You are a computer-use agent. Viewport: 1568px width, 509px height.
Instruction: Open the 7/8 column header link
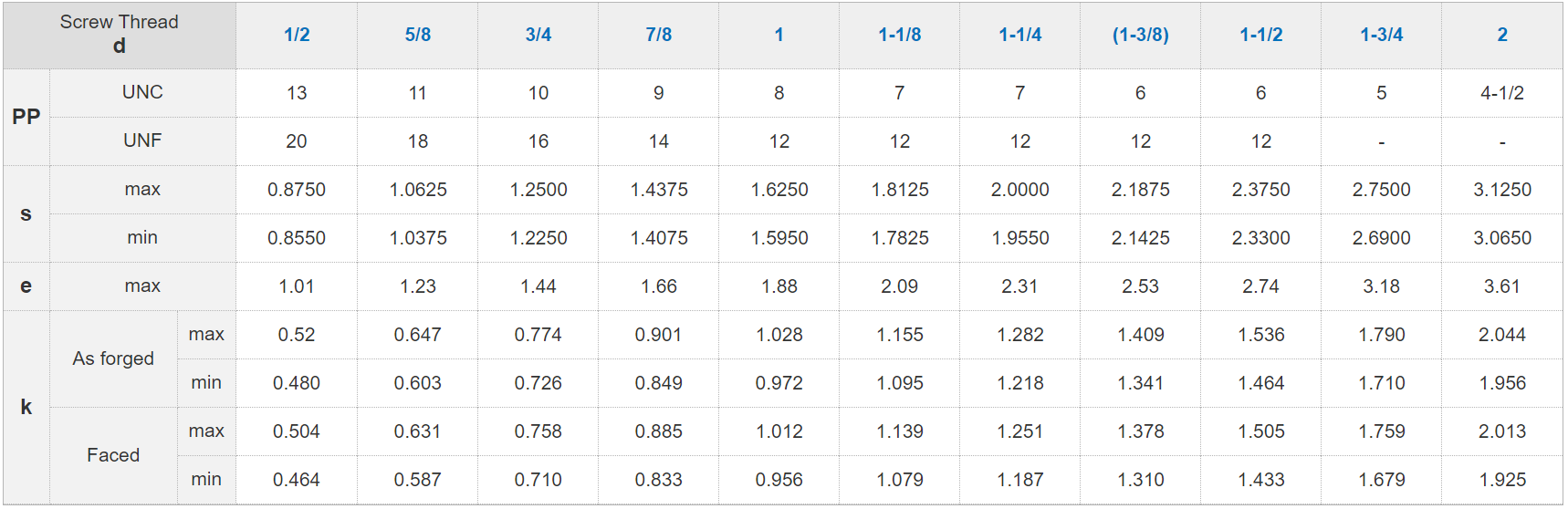click(x=659, y=36)
